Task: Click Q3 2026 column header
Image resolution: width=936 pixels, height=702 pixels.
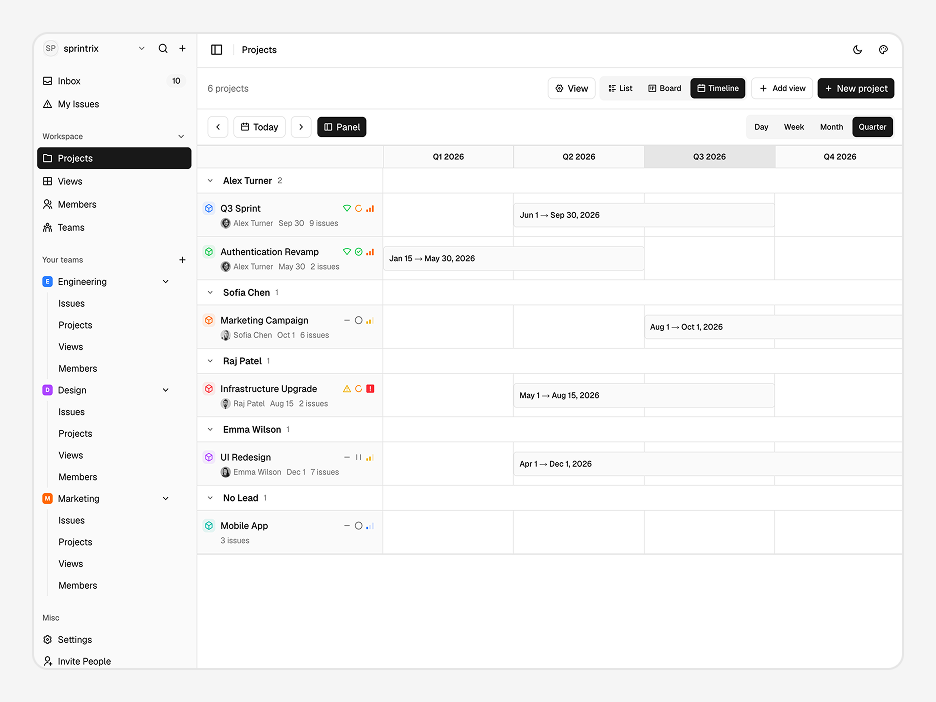Action: tap(709, 157)
